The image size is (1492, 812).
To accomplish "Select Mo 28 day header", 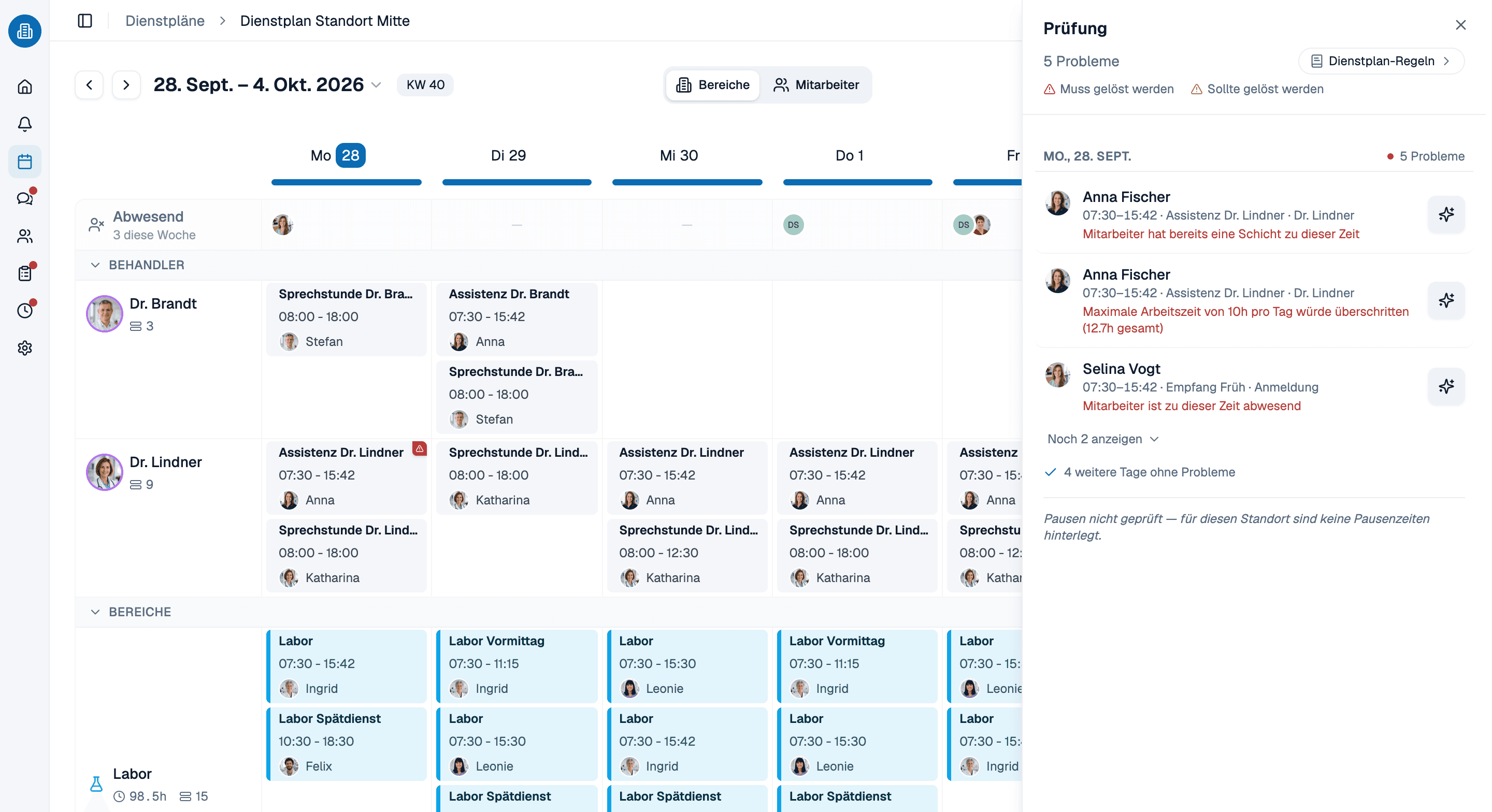I will point(338,155).
